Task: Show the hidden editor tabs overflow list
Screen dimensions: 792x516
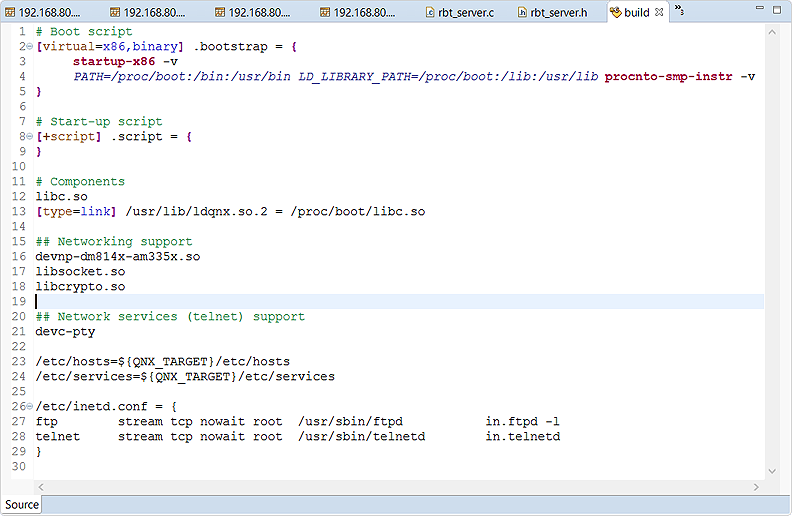Action: pos(678,10)
